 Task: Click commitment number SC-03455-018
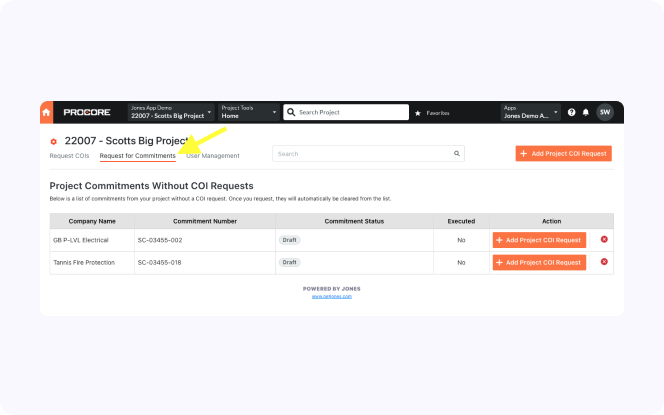click(159, 263)
